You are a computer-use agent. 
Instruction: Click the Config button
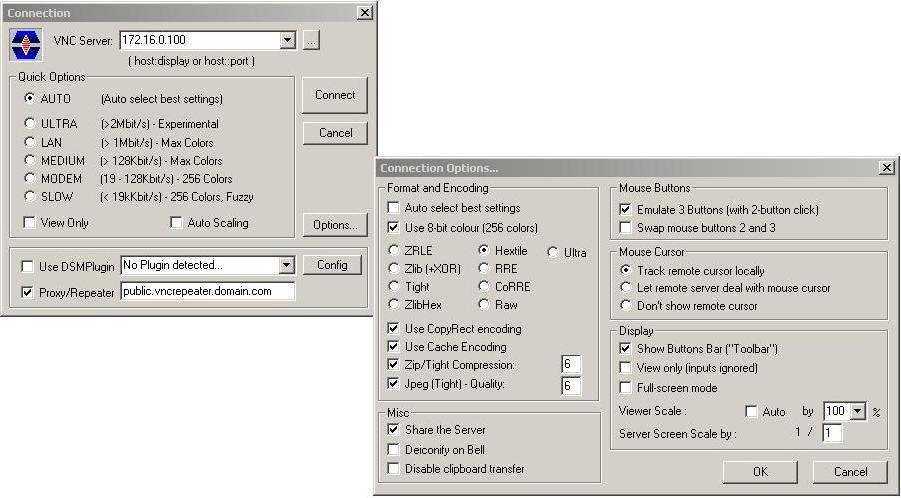tap(332, 265)
